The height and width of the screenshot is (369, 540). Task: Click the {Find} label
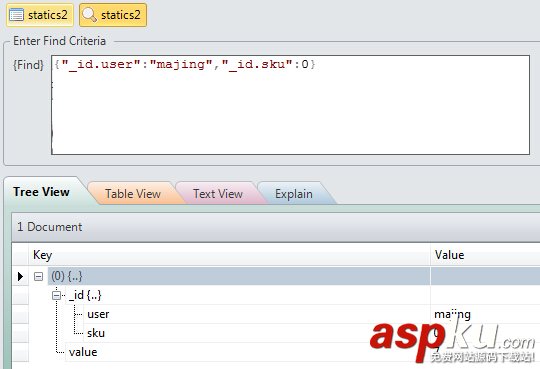point(28,64)
